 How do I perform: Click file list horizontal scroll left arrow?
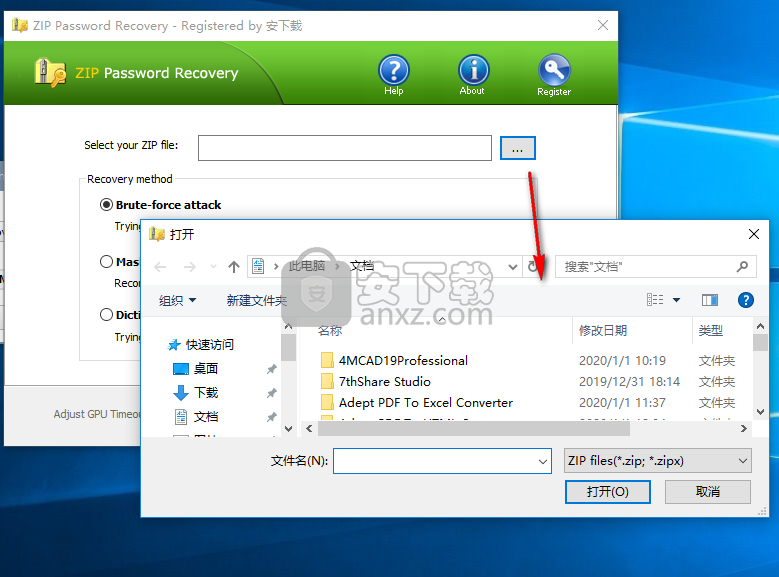(x=309, y=428)
